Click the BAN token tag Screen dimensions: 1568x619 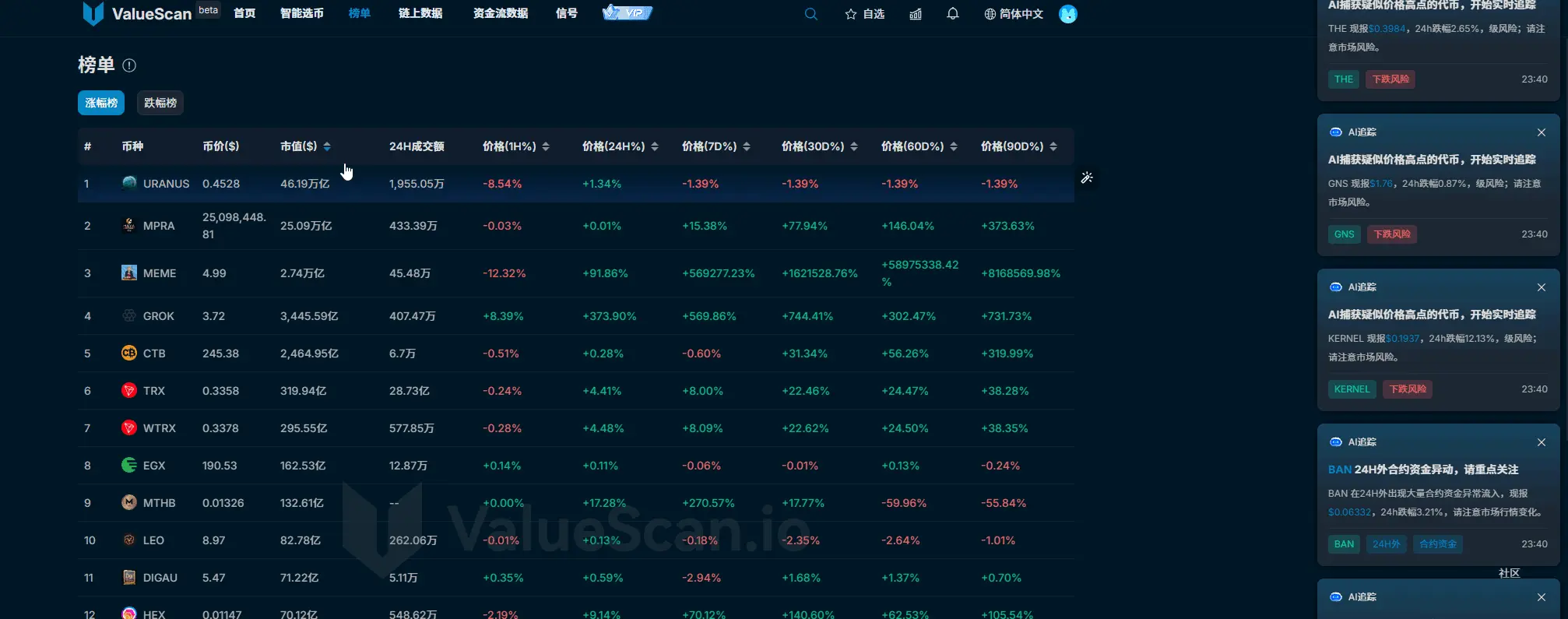pos(1344,544)
